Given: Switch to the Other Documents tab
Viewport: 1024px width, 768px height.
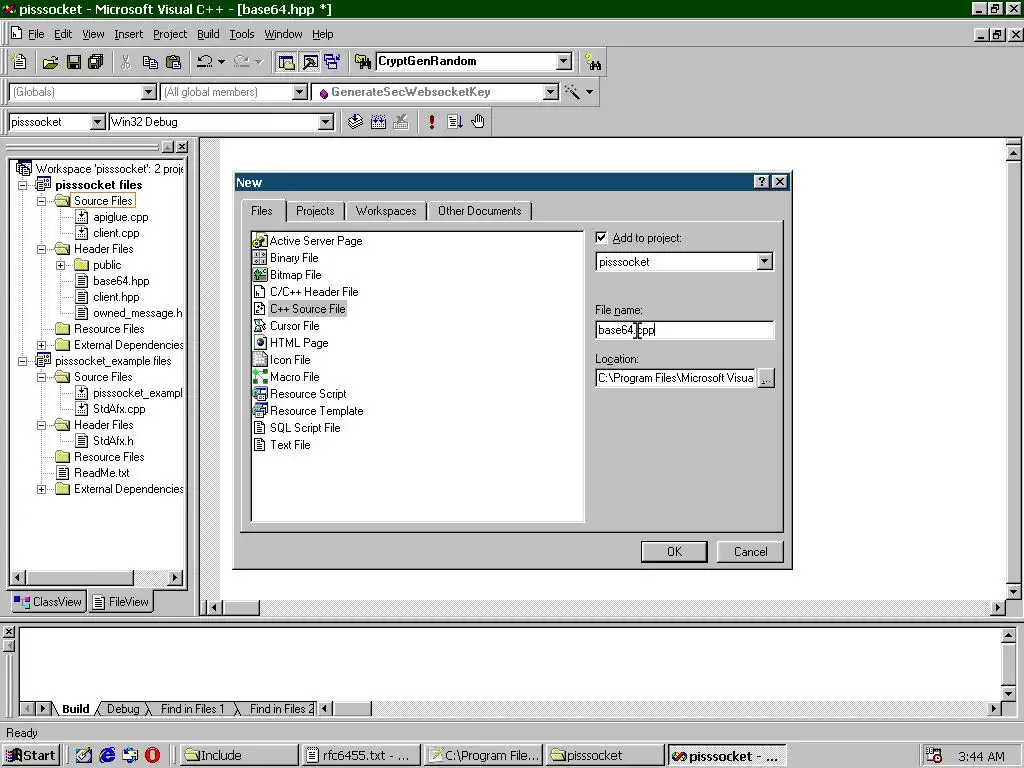Looking at the screenshot, I should 479,211.
